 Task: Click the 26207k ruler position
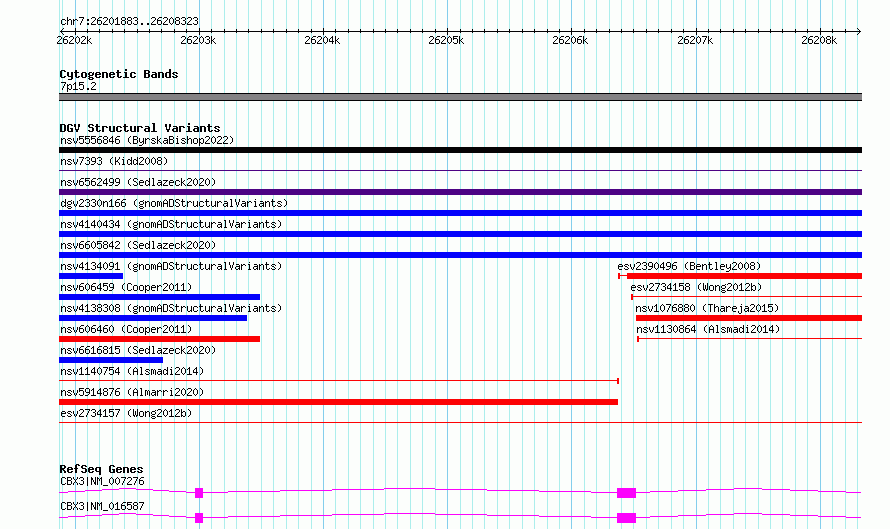pos(695,40)
